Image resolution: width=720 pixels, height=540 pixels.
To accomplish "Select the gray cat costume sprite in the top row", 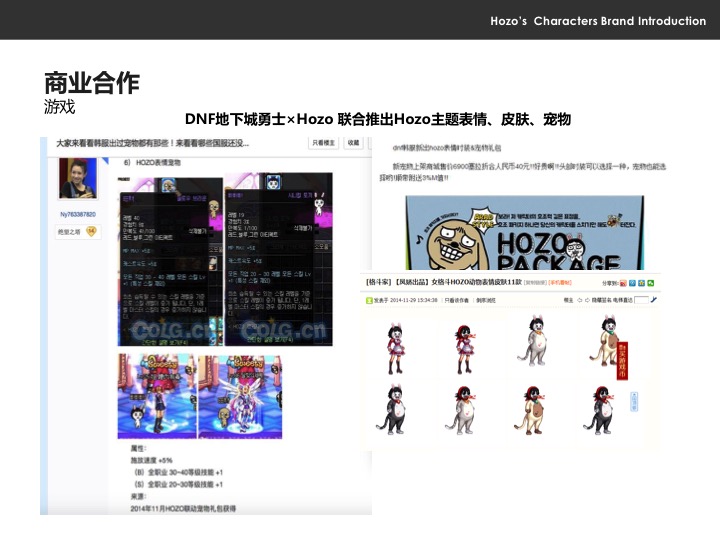I will pos(533,341).
